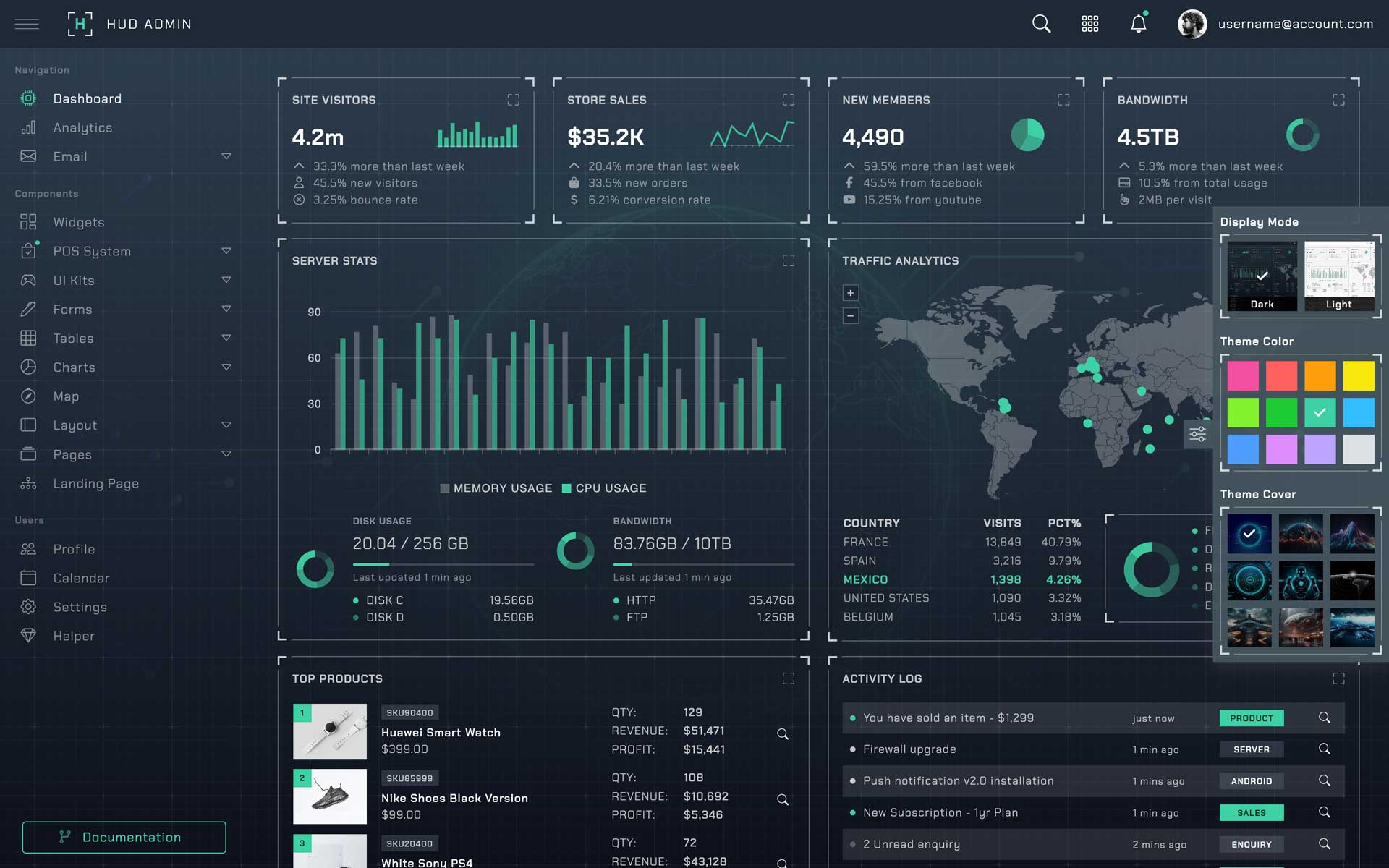The height and width of the screenshot is (868, 1389).
Task: Click the Documentation button
Action: pos(124,837)
